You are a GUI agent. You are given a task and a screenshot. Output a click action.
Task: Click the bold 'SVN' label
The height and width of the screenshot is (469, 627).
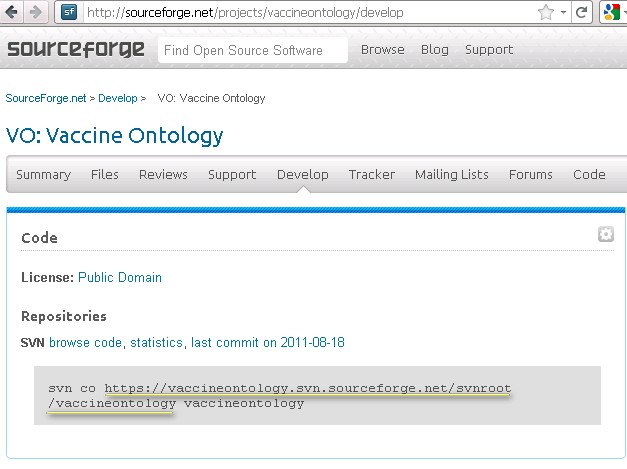pos(33,343)
